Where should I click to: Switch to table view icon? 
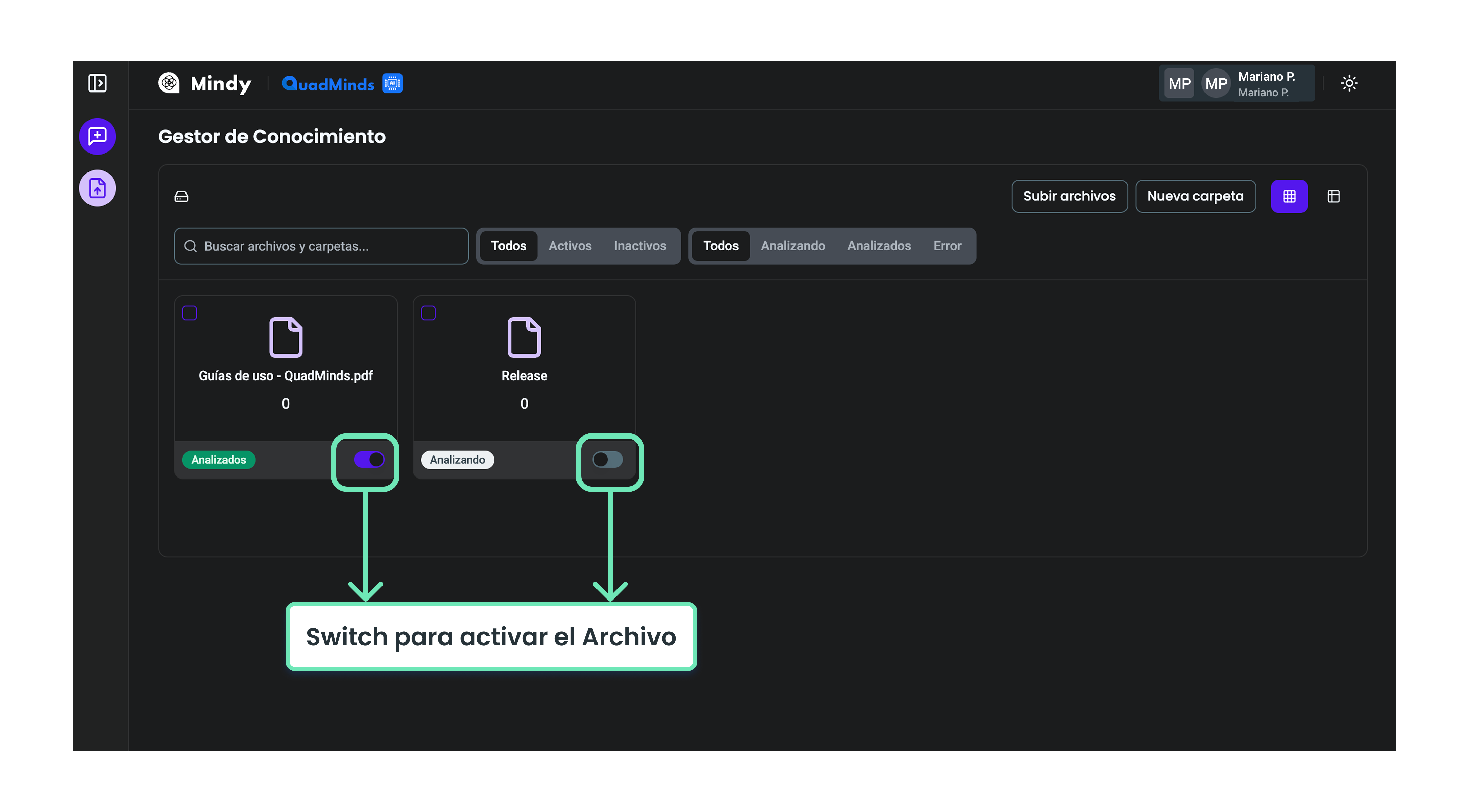click(1333, 197)
